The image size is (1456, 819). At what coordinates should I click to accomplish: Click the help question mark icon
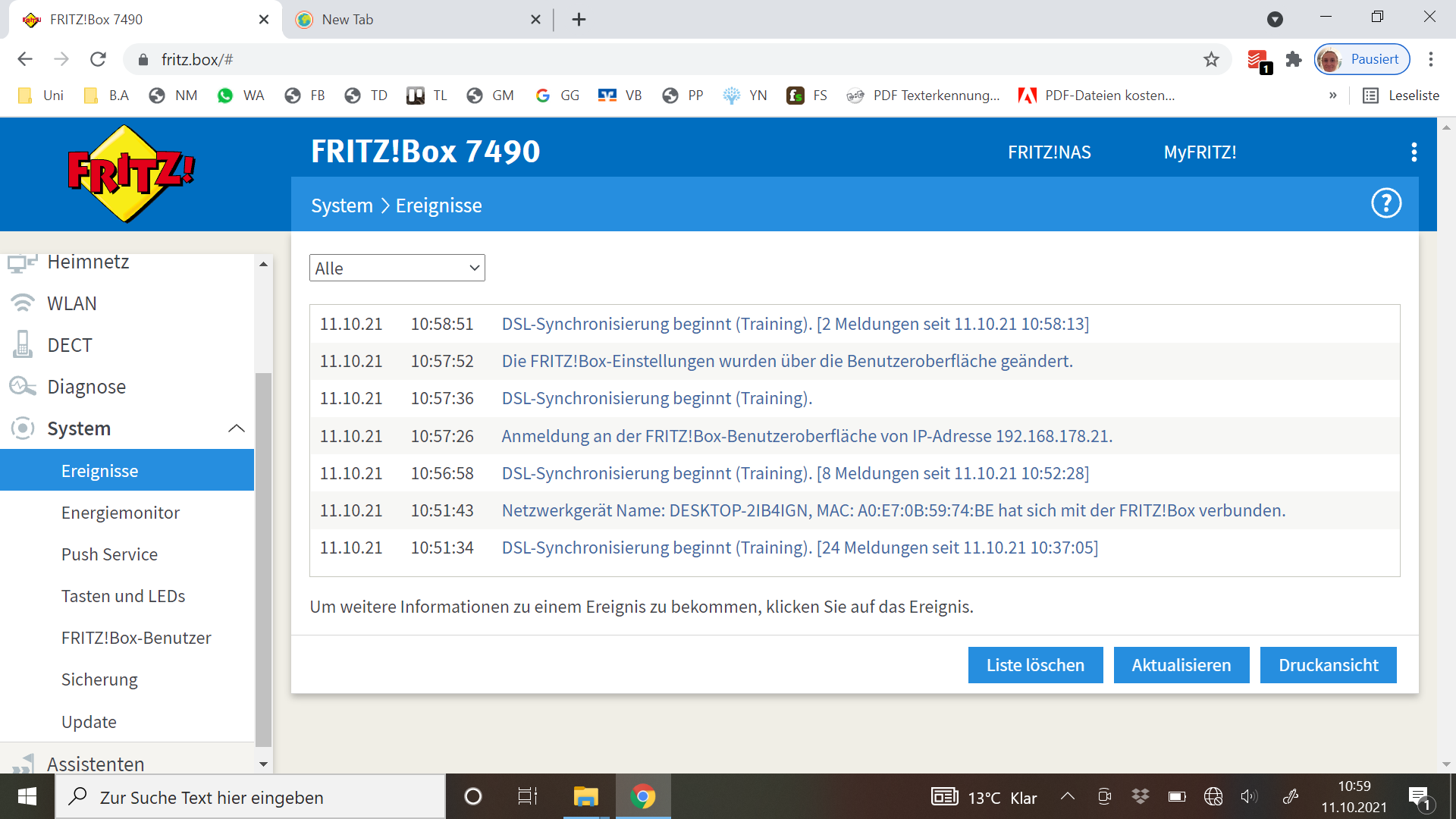click(x=1385, y=203)
